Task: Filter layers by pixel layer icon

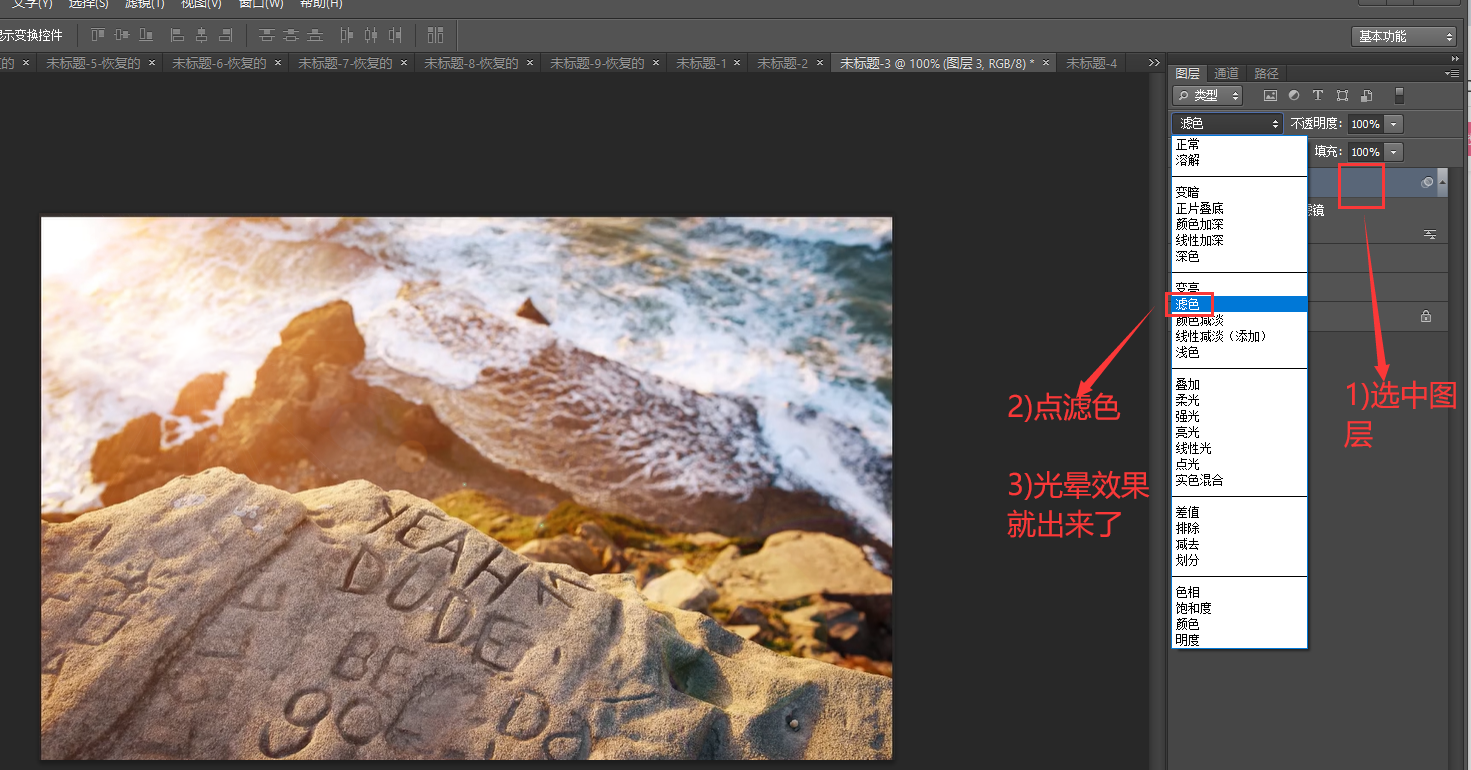Action: [1271, 96]
